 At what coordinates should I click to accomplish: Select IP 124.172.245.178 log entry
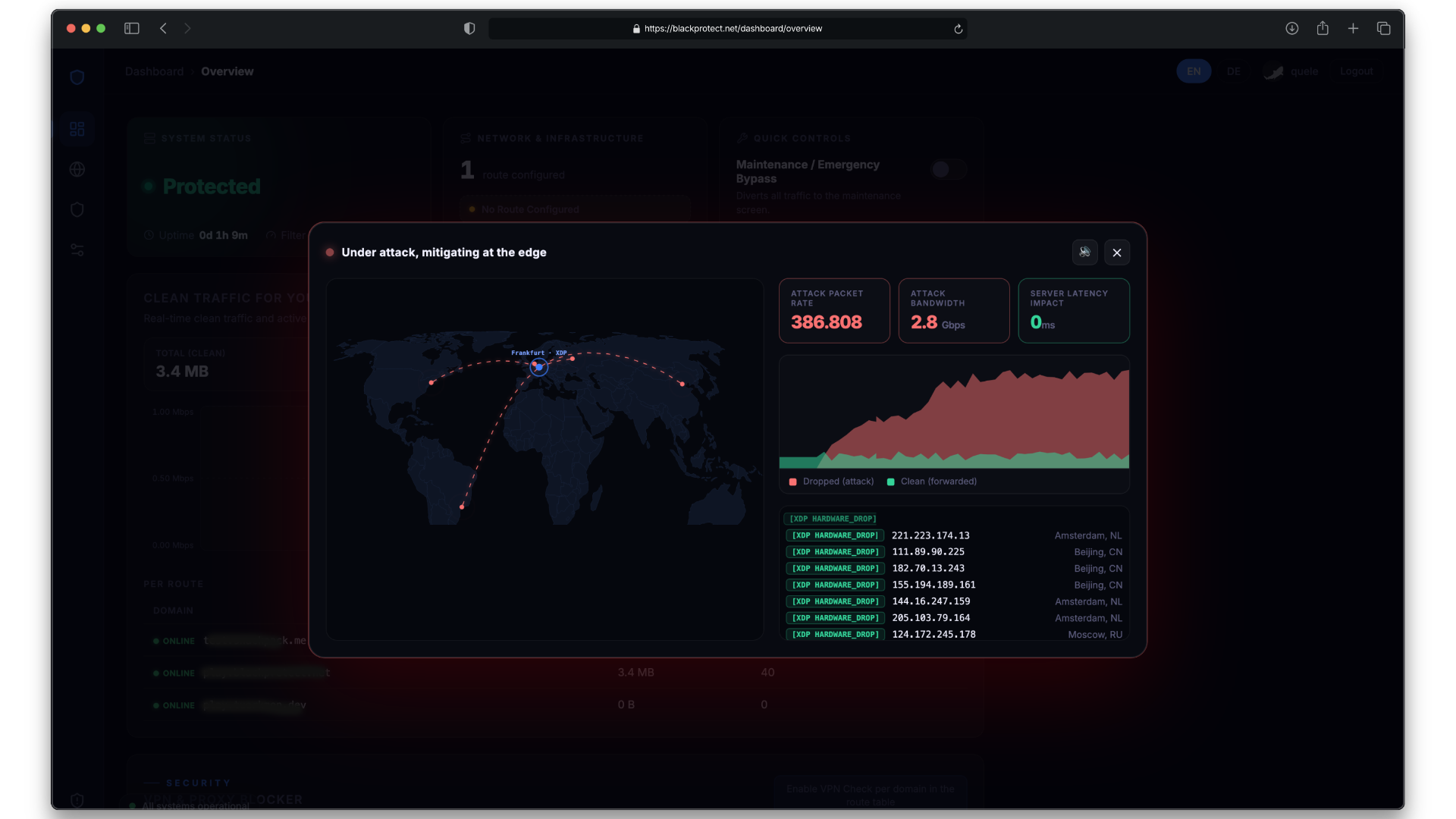[x=954, y=635]
